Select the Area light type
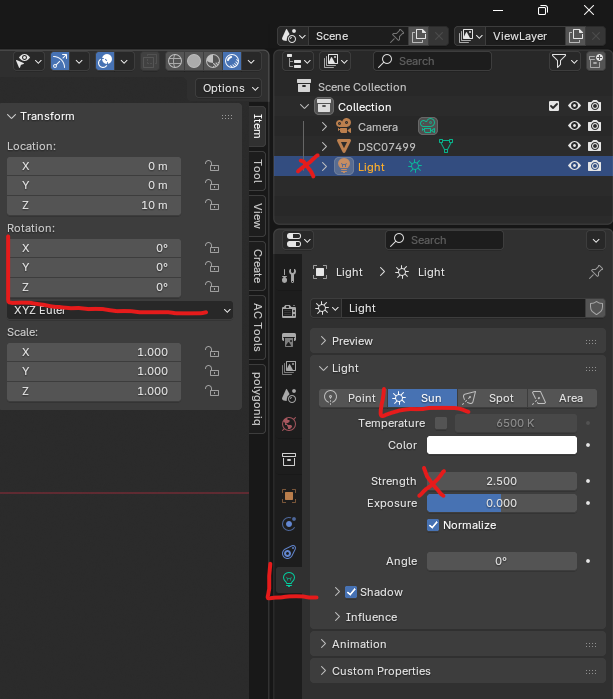The image size is (613, 699). 558,398
